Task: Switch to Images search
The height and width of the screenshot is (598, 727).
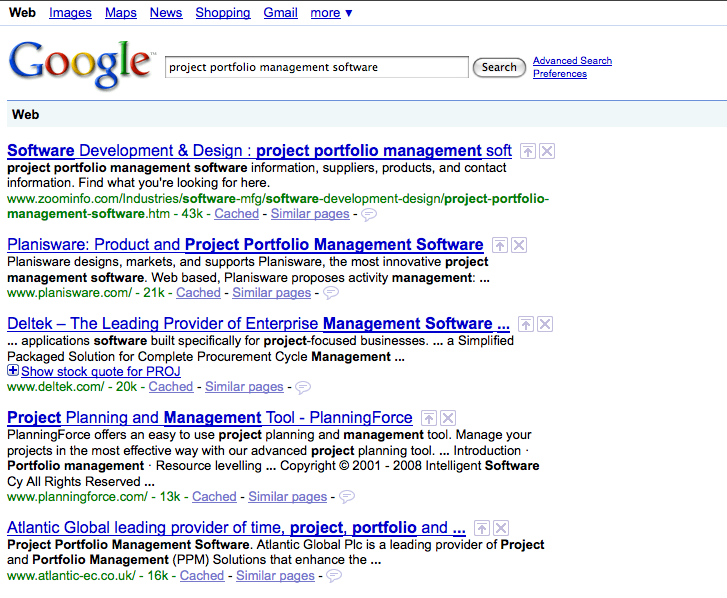Action: click(70, 13)
